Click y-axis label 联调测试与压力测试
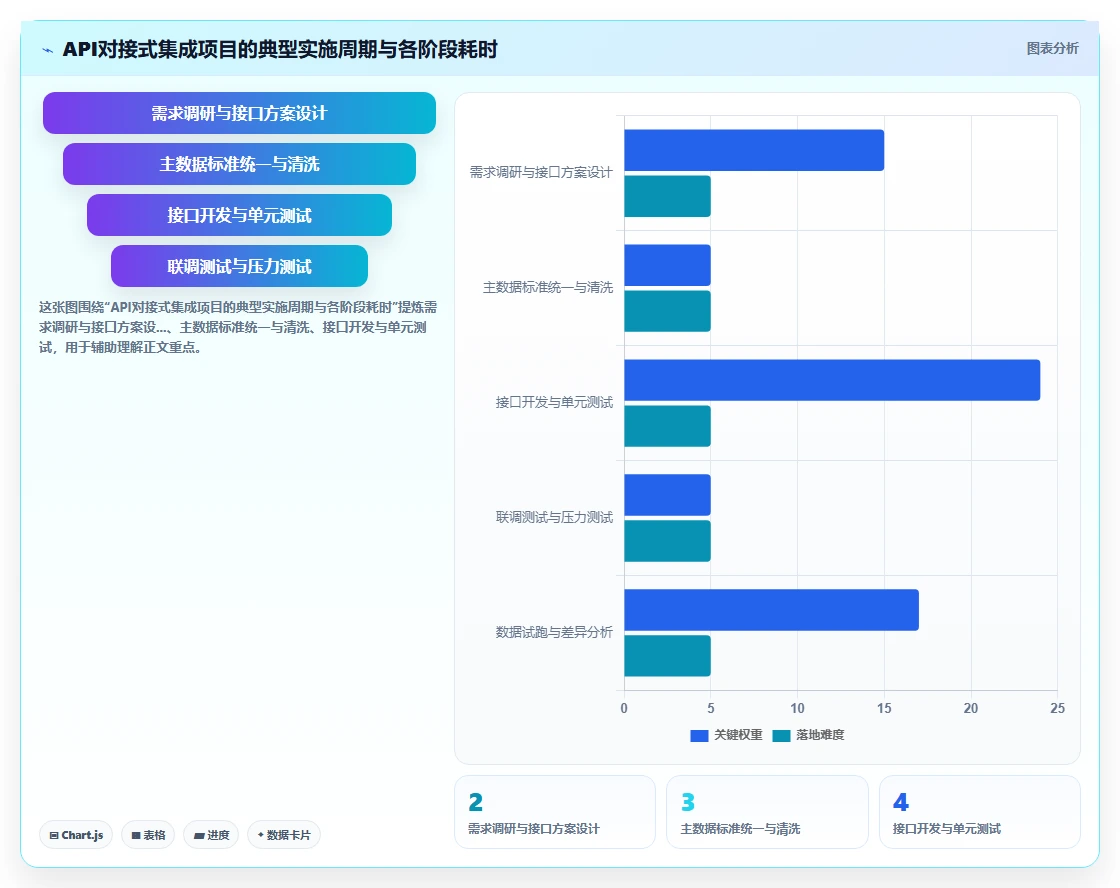Viewport: 1120px width, 888px height. (x=554, y=518)
